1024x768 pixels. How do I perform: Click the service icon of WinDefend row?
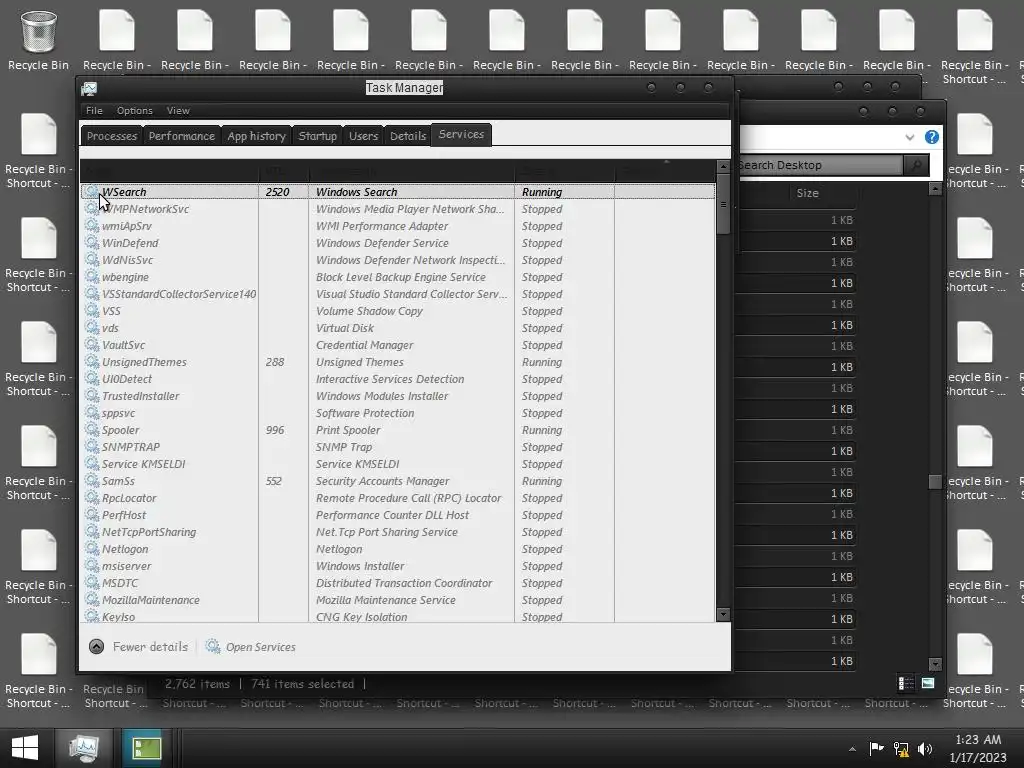[92, 242]
